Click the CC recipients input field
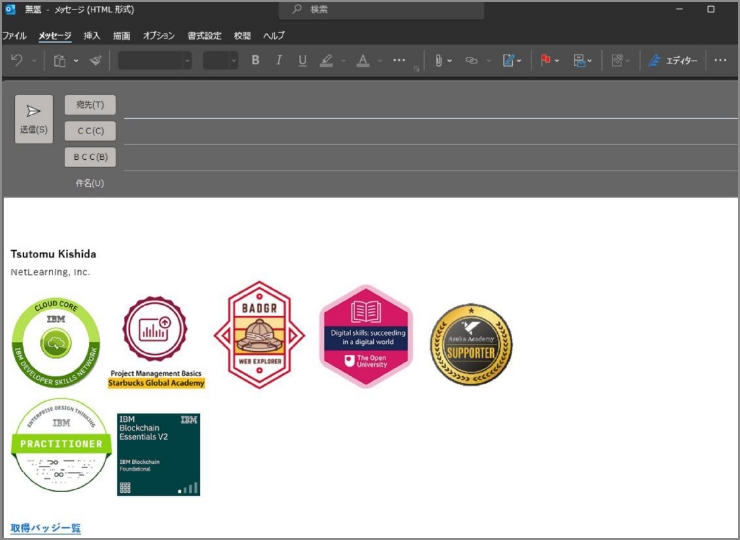The height and width of the screenshot is (540, 740). [x=430, y=133]
